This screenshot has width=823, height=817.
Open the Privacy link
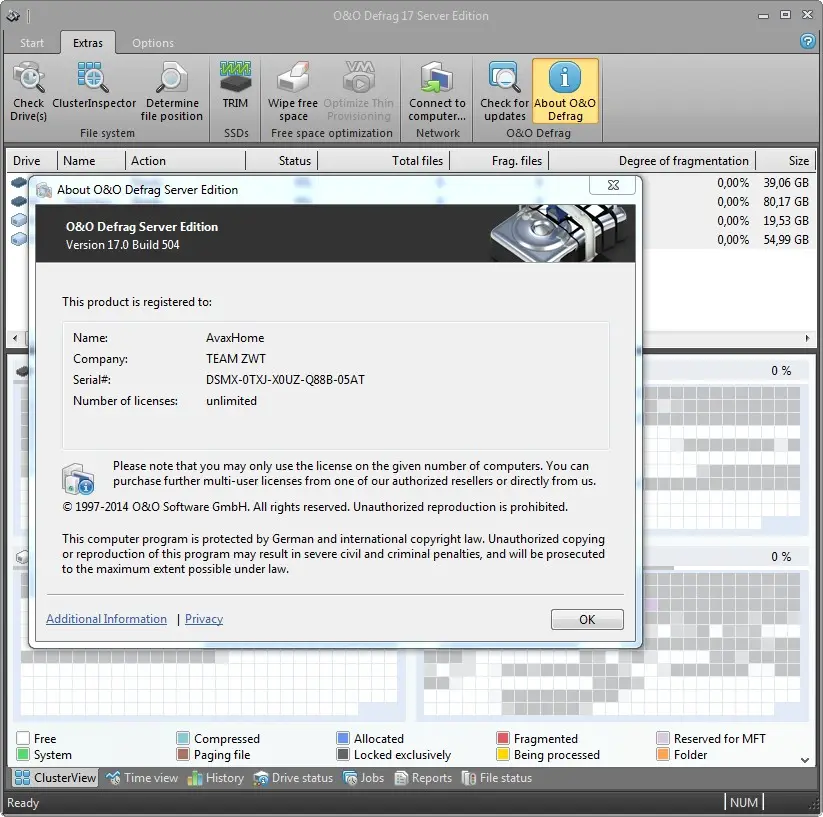point(204,619)
